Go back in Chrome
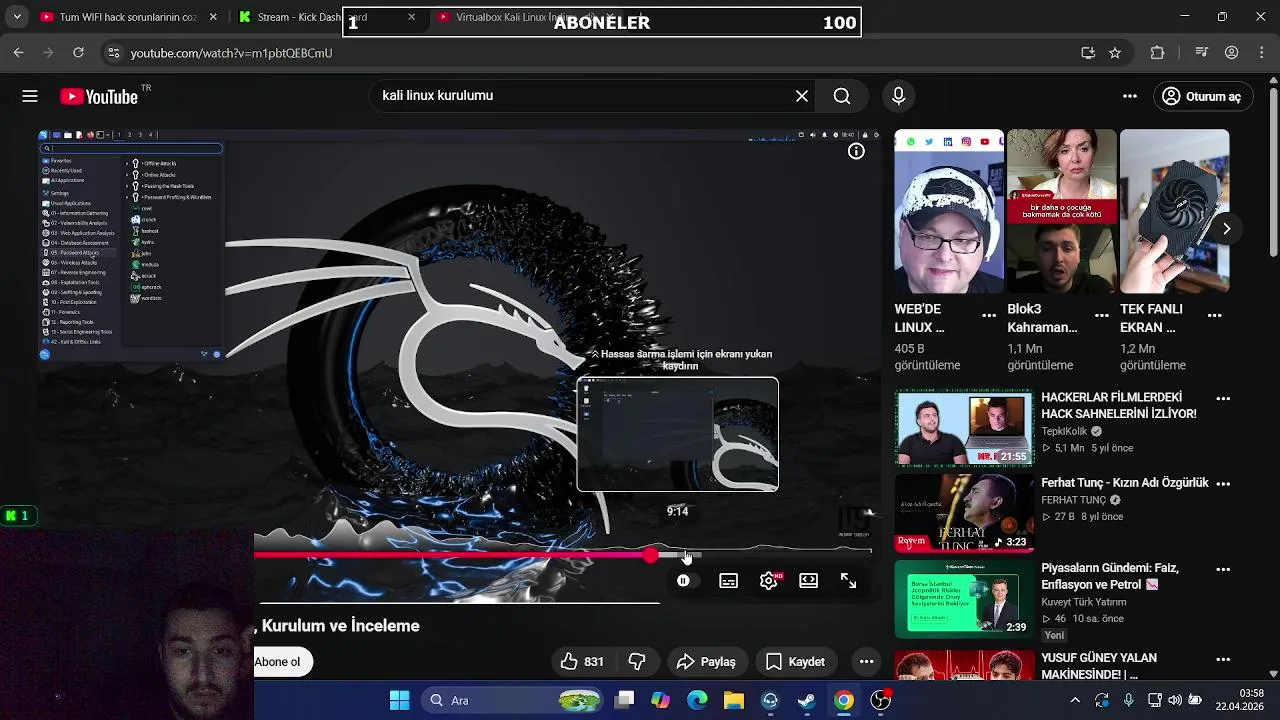Image resolution: width=1280 pixels, height=720 pixels. pyautogui.click(x=18, y=53)
